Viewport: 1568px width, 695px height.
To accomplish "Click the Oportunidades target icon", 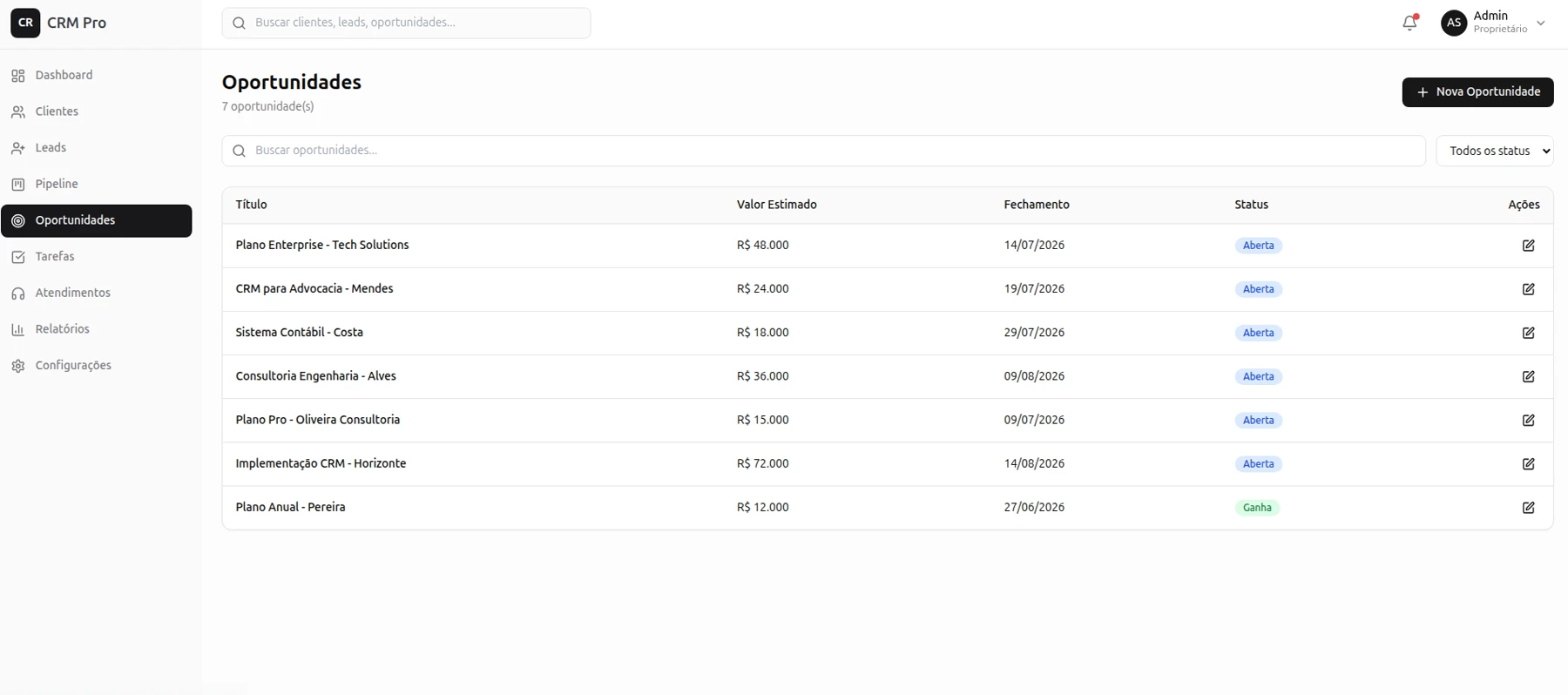I will (18, 221).
